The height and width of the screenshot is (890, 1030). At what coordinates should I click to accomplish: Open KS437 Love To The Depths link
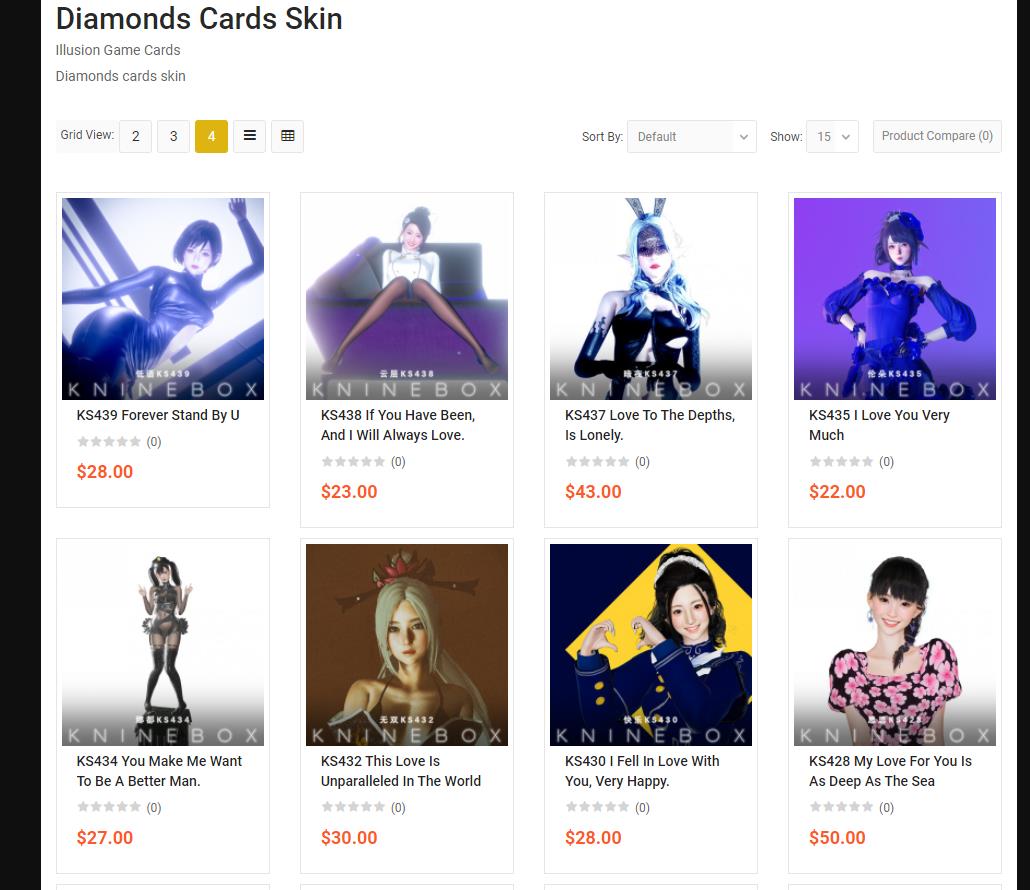[650, 425]
